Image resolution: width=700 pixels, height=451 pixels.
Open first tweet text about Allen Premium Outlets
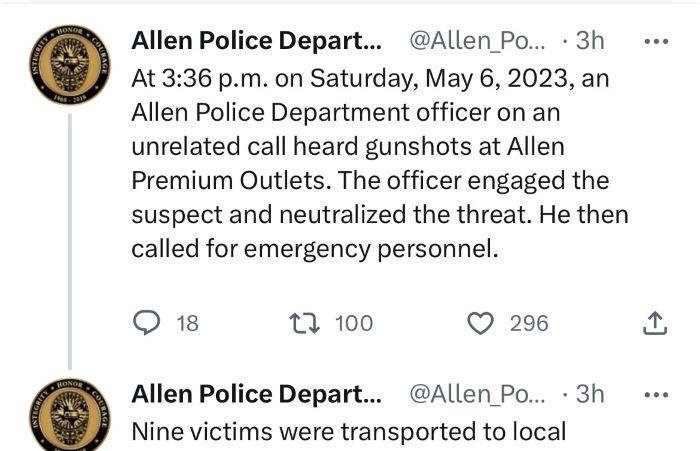pyautogui.click(x=379, y=163)
